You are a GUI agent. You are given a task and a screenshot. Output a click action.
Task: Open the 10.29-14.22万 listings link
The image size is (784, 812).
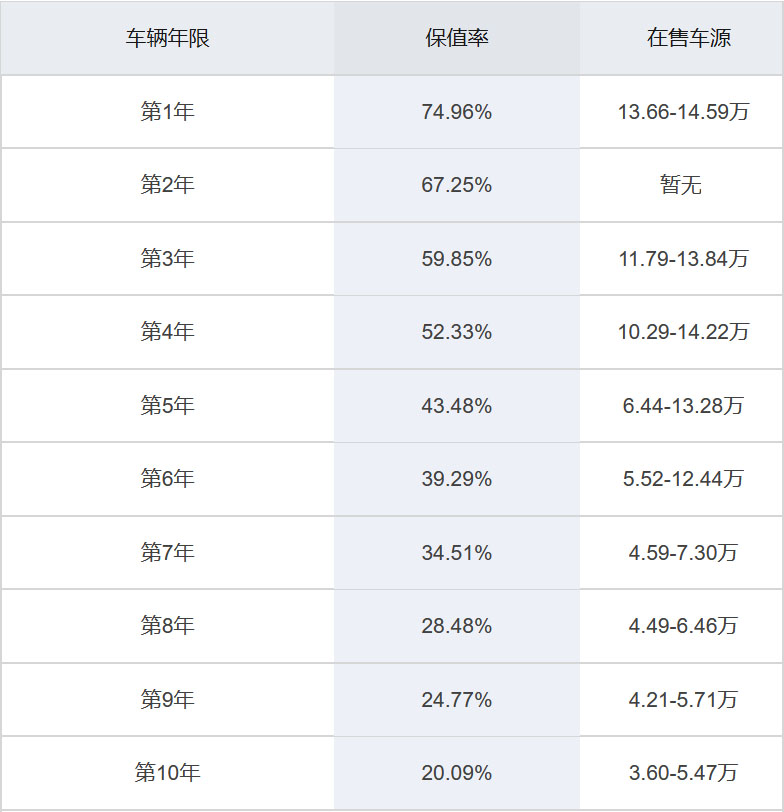click(x=683, y=332)
